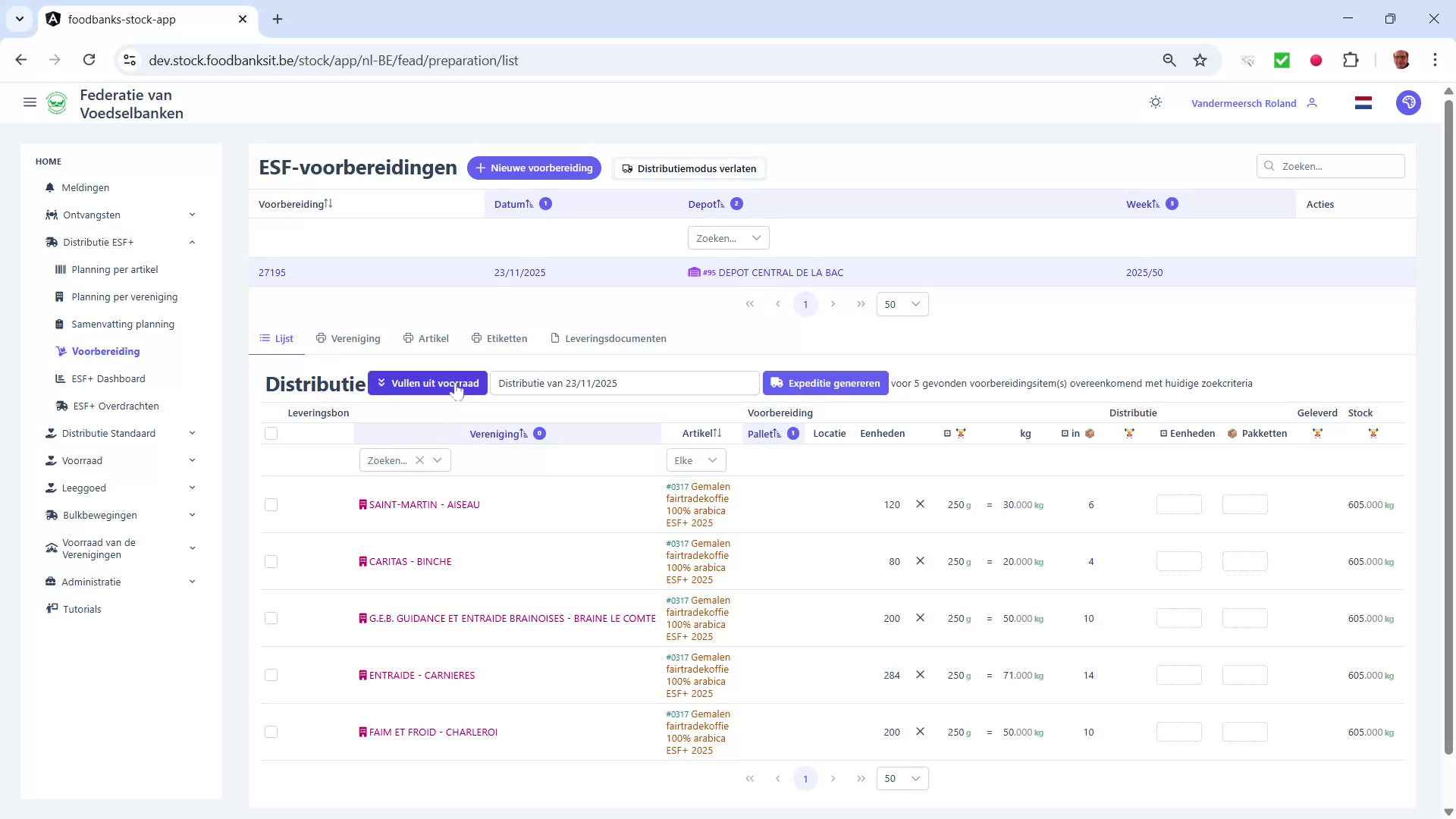Switch to the Etiketten tab
This screenshot has height=819, width=1456.
(499, 338)
